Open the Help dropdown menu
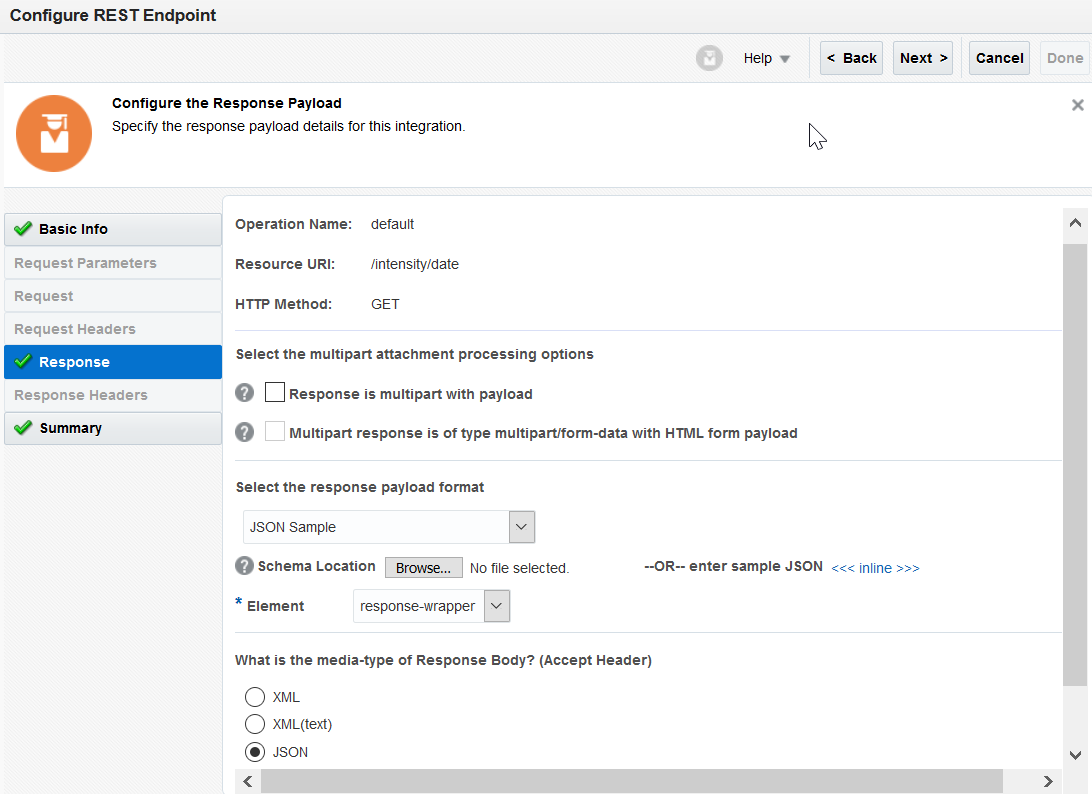 [x=766, y=59]
